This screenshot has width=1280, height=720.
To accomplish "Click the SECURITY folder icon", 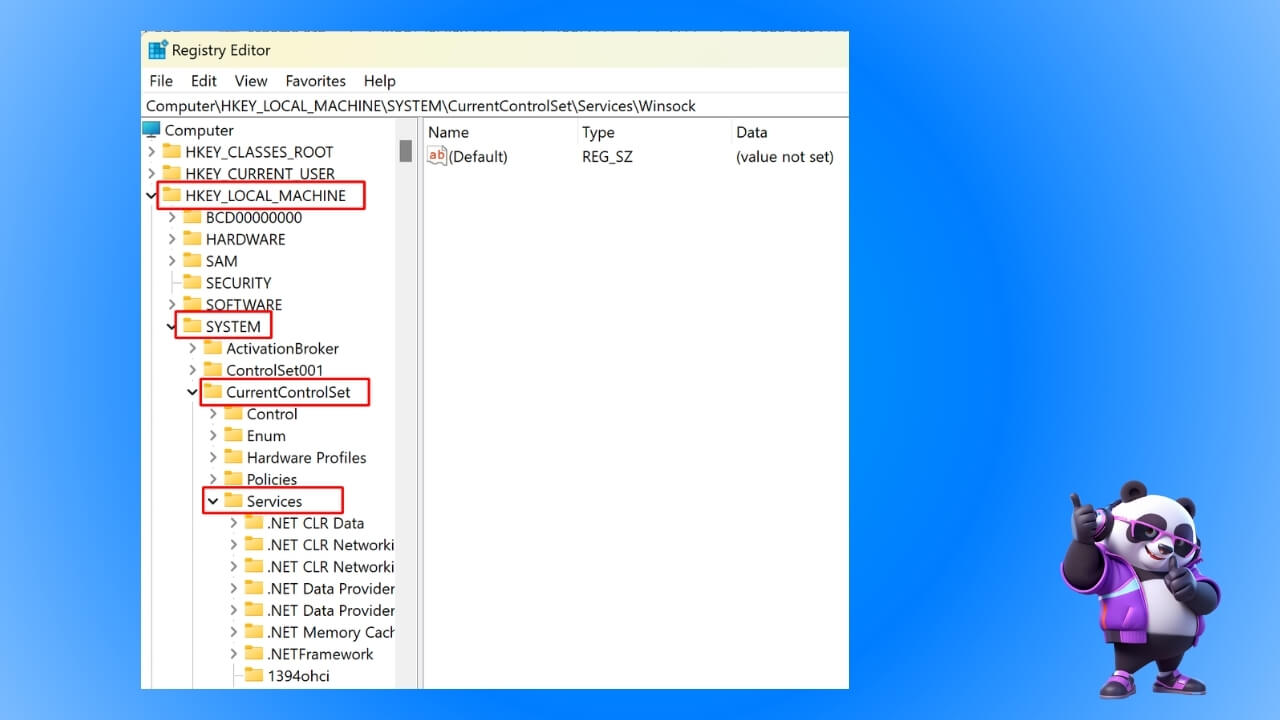I will click(192, 283).
